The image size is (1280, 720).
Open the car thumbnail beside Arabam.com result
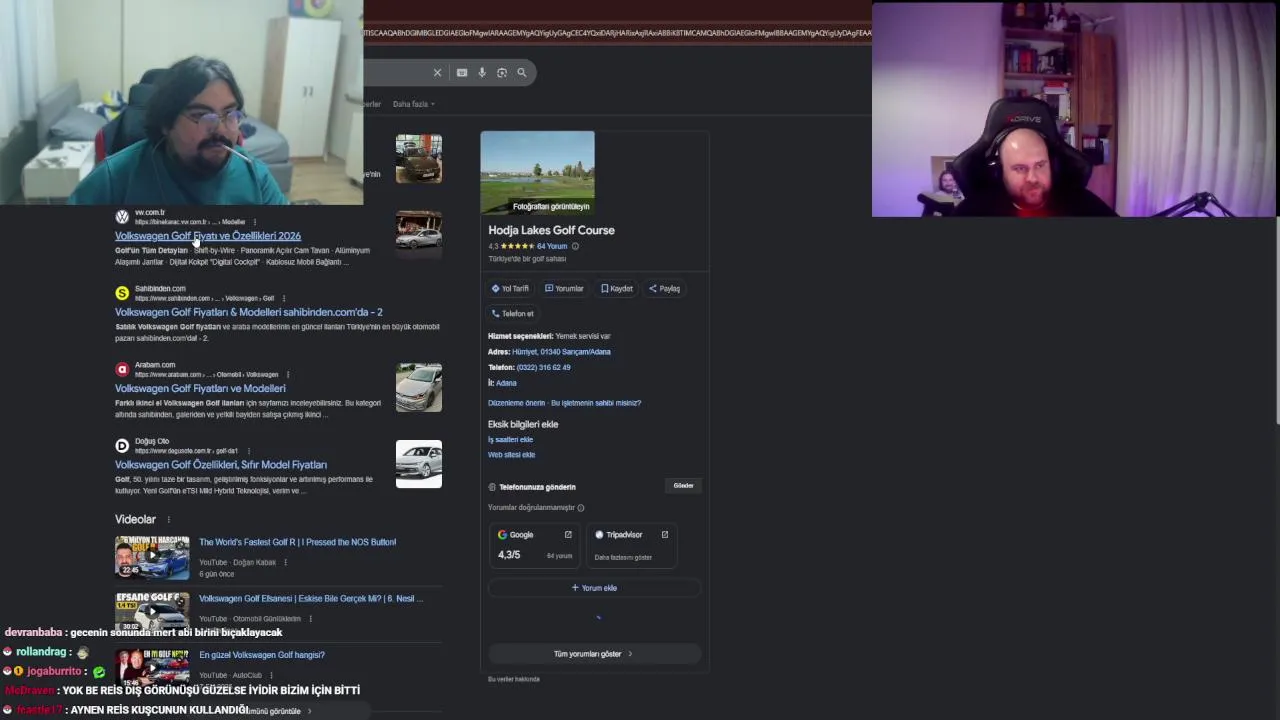[418, 387]
